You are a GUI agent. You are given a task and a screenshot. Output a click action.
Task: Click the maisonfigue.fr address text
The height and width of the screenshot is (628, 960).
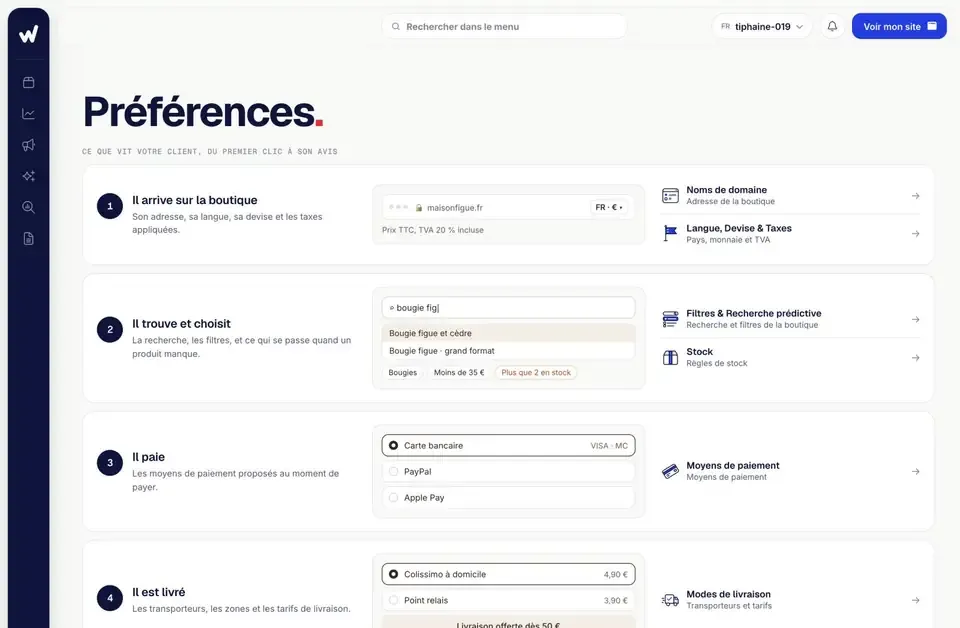click(455, 207)
